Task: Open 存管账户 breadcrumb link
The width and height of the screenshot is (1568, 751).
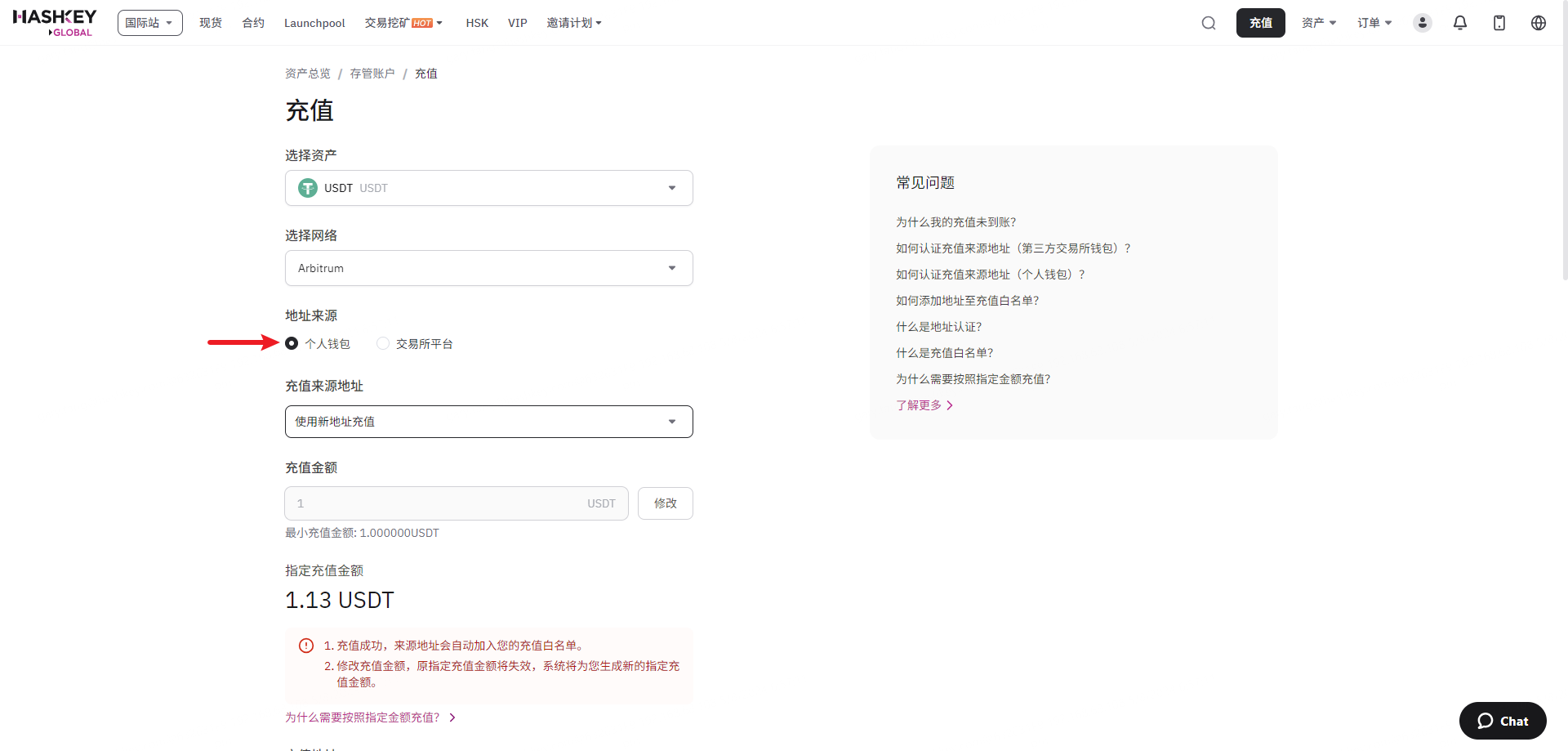Action: (372, 74)
